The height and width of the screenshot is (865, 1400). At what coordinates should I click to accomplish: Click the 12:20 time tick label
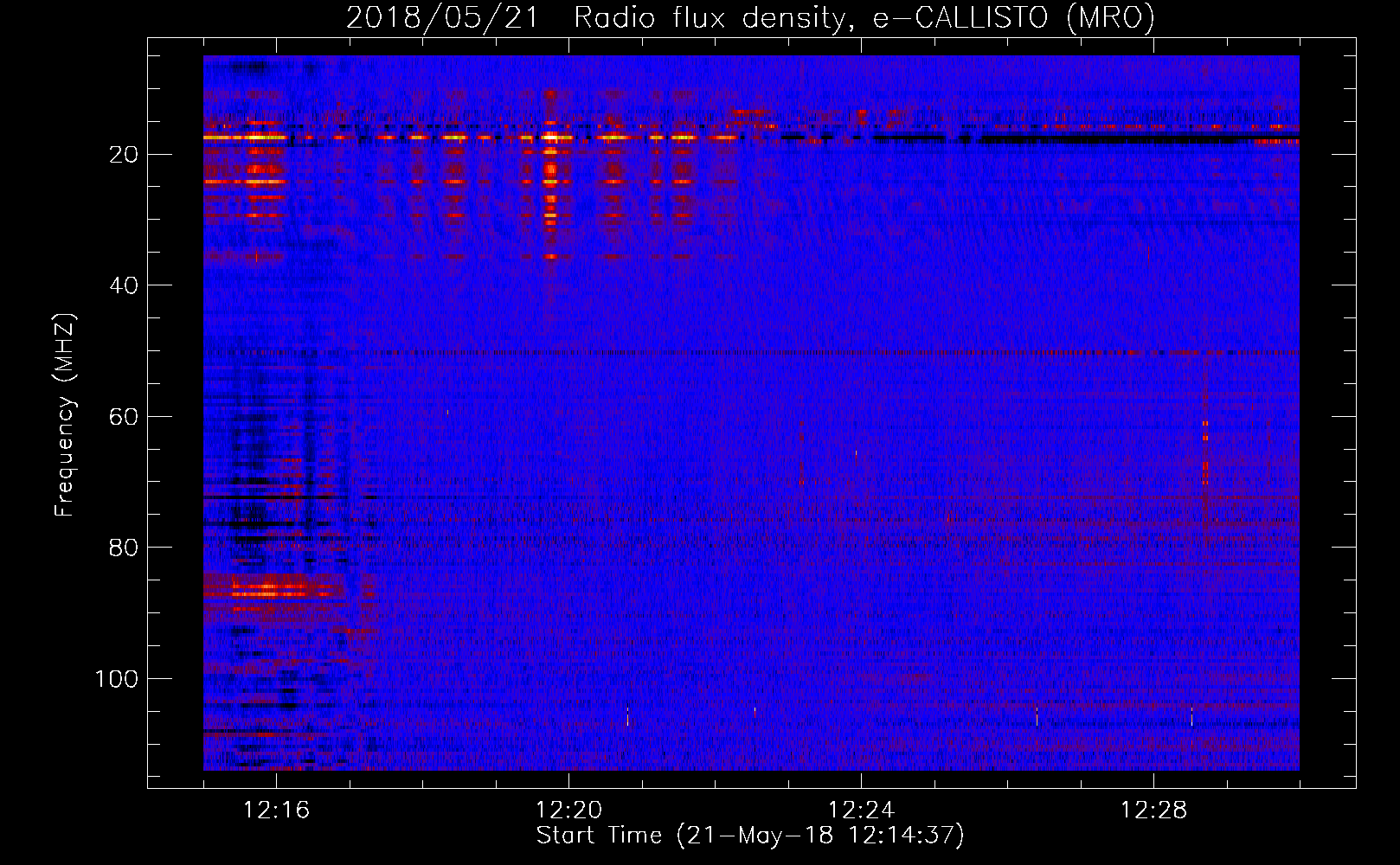[x=568, y=811]
